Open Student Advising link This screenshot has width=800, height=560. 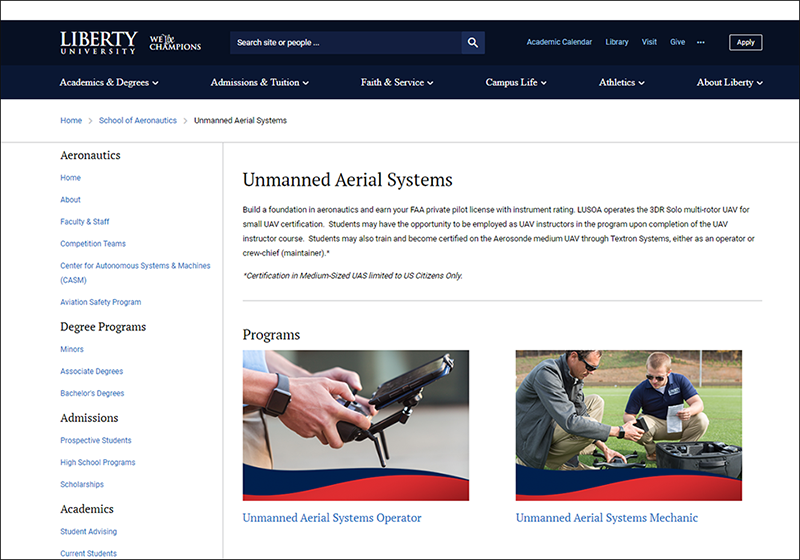coord(89,531)
